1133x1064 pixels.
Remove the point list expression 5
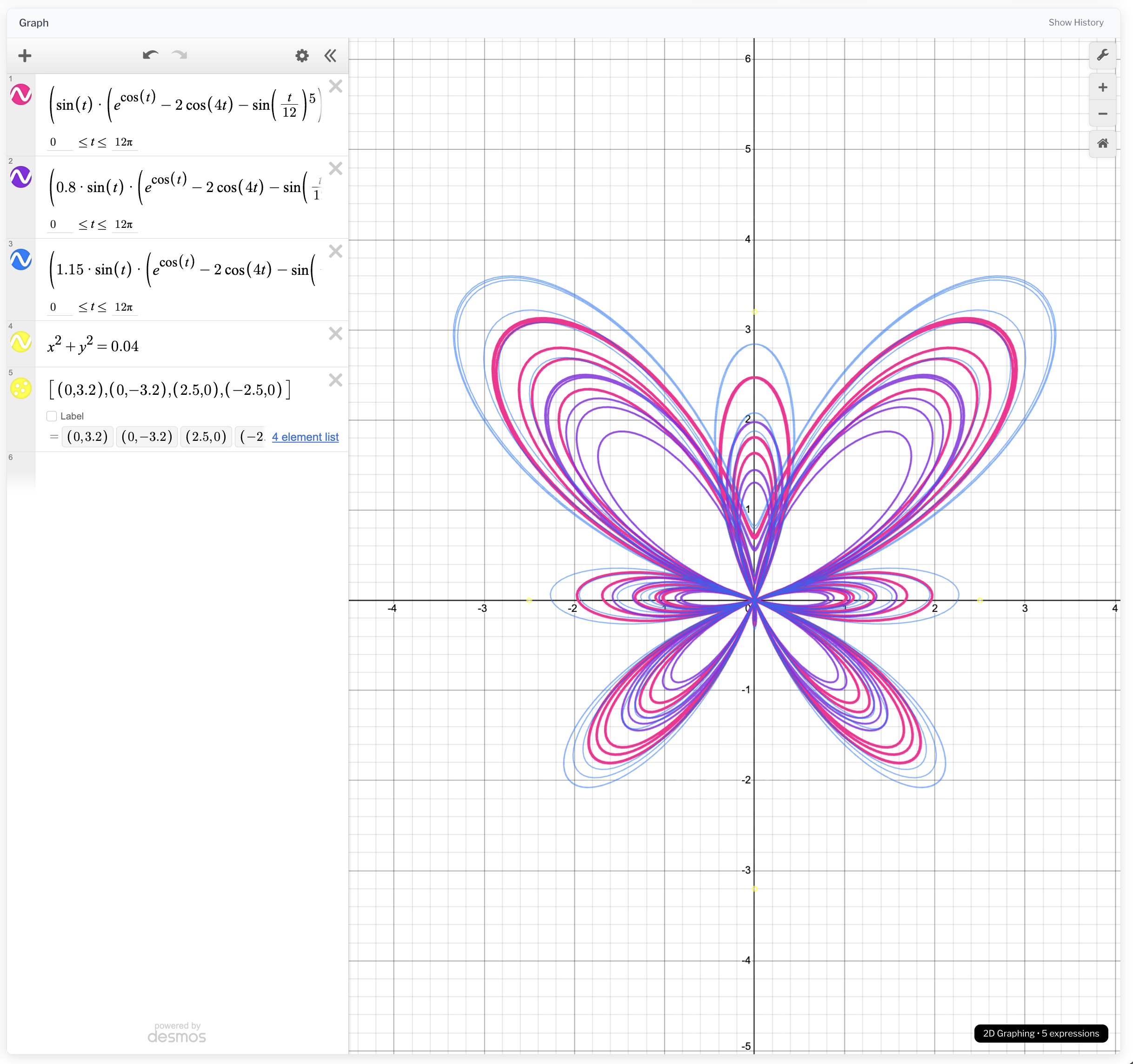[x=336, y=380]
